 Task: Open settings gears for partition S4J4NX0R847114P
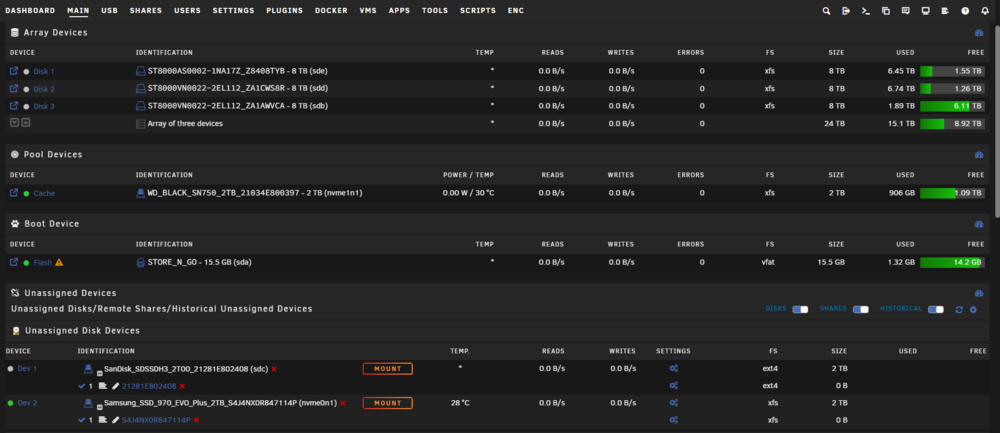[x=673, y=420]
